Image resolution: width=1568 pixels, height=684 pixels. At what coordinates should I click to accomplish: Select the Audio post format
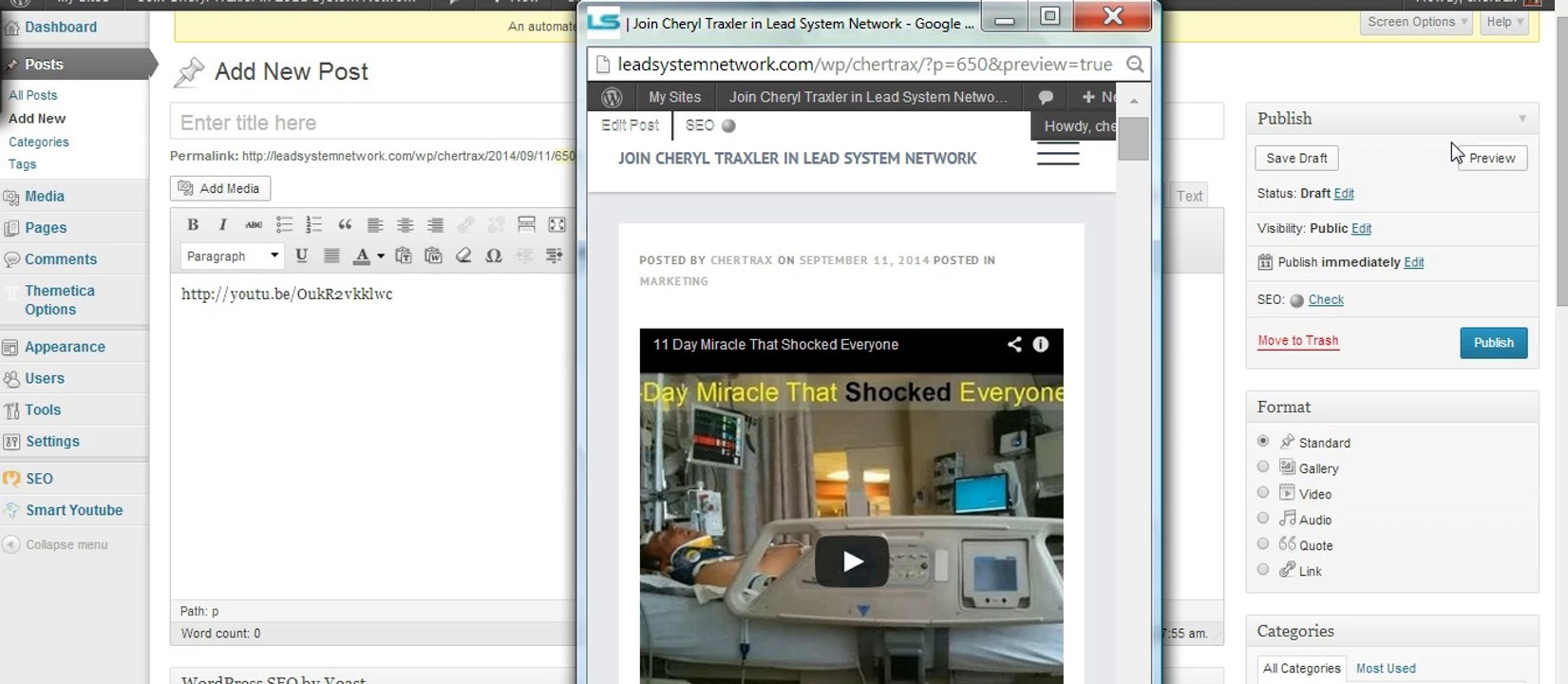tap(1263, 518)
